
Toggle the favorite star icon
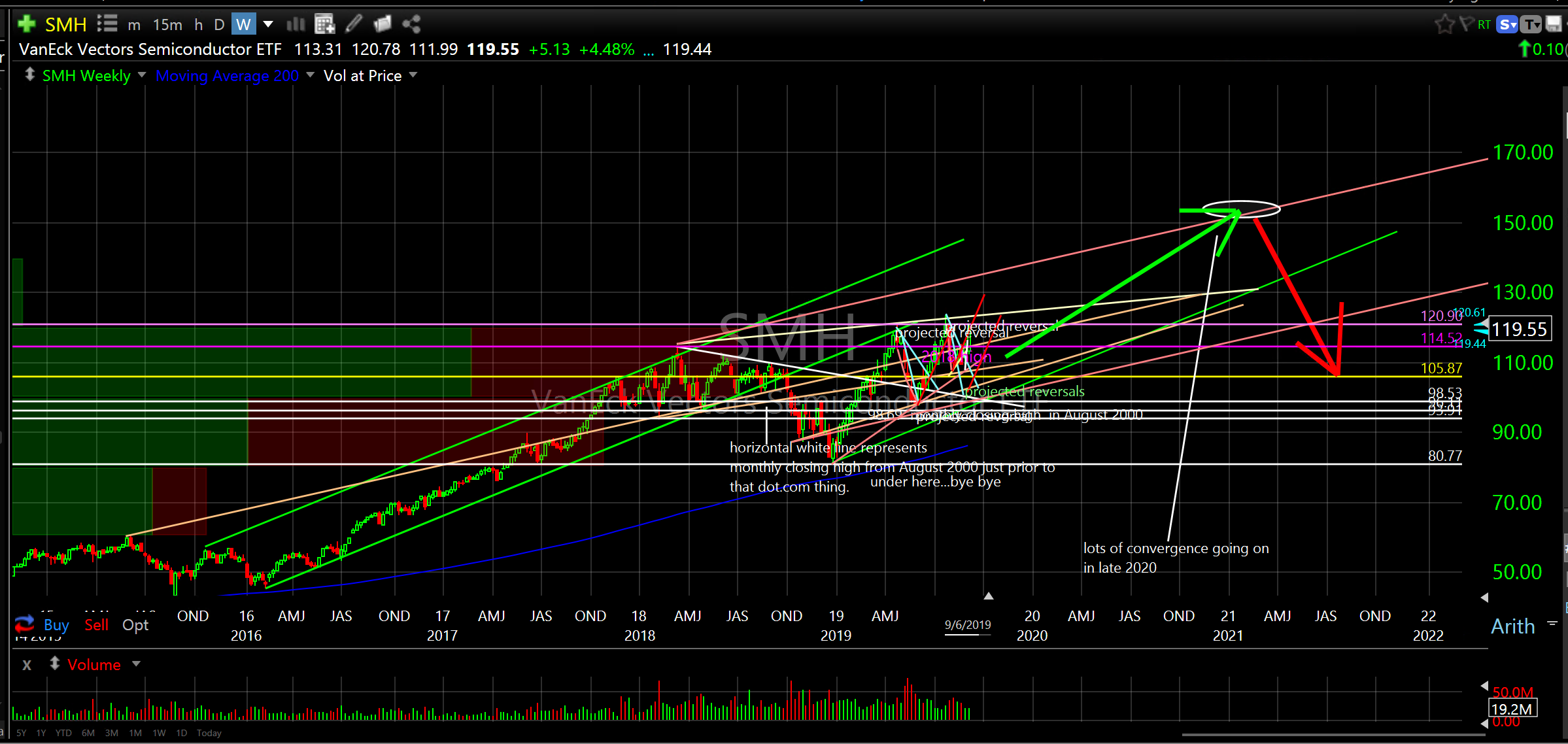point(1444,25)
